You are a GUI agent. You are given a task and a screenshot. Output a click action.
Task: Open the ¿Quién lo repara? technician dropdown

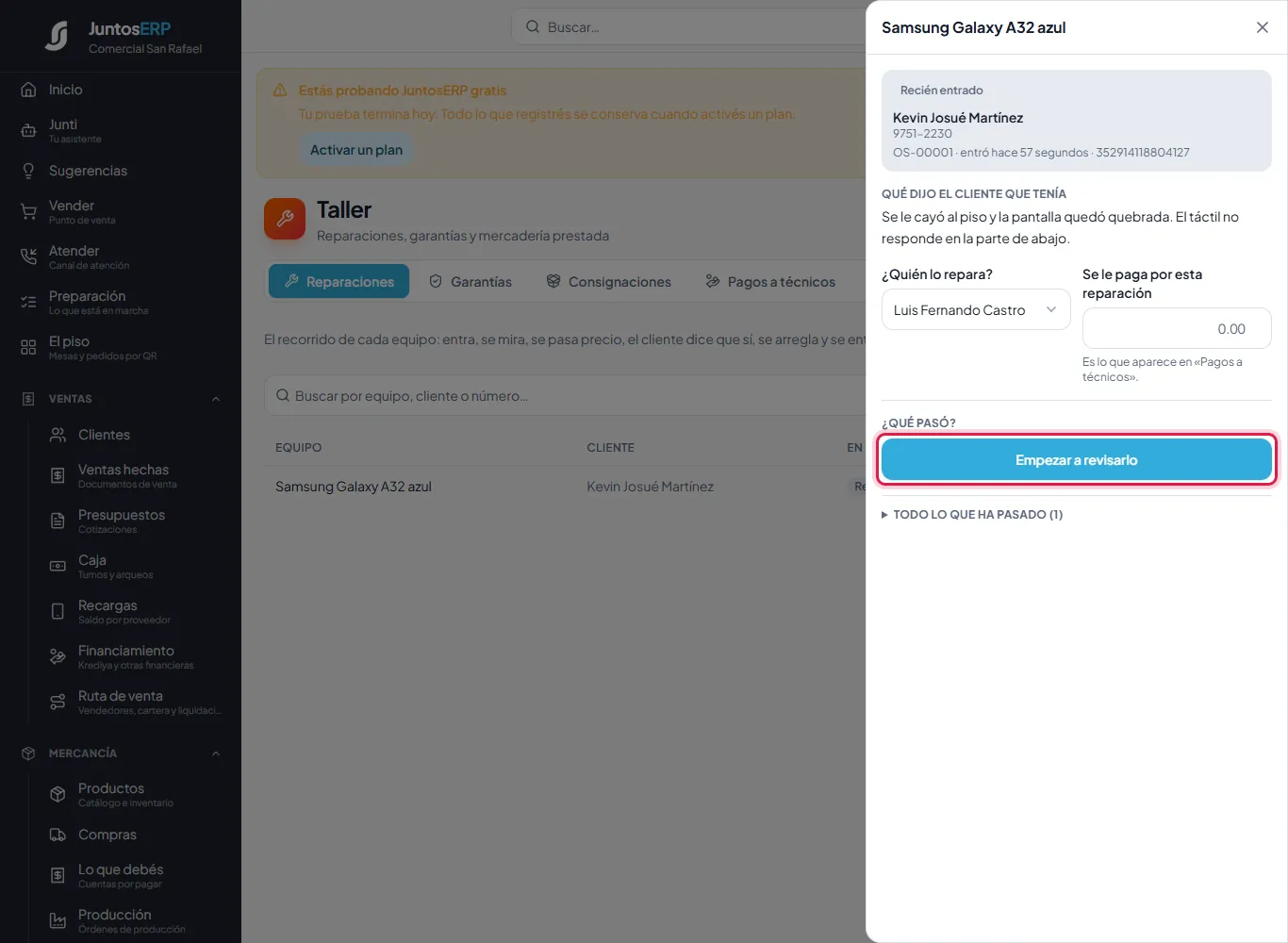pyautogui.click(x=976, y=309)
